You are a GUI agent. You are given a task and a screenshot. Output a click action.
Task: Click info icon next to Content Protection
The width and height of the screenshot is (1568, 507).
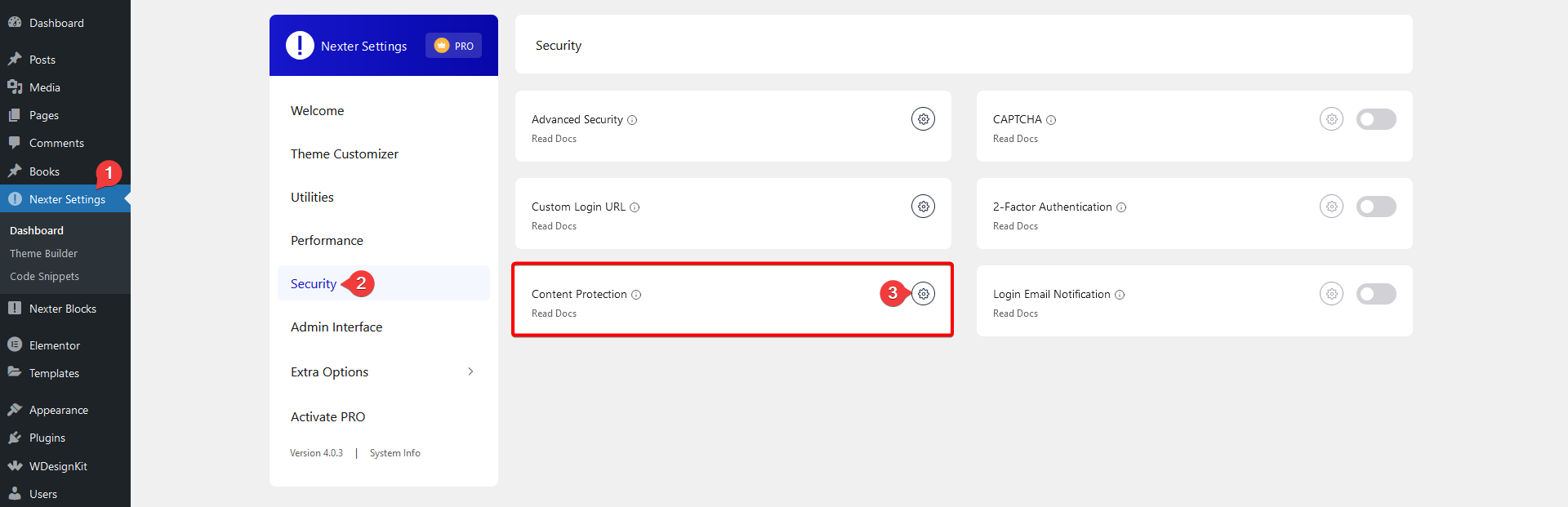(x=636, y=295)
